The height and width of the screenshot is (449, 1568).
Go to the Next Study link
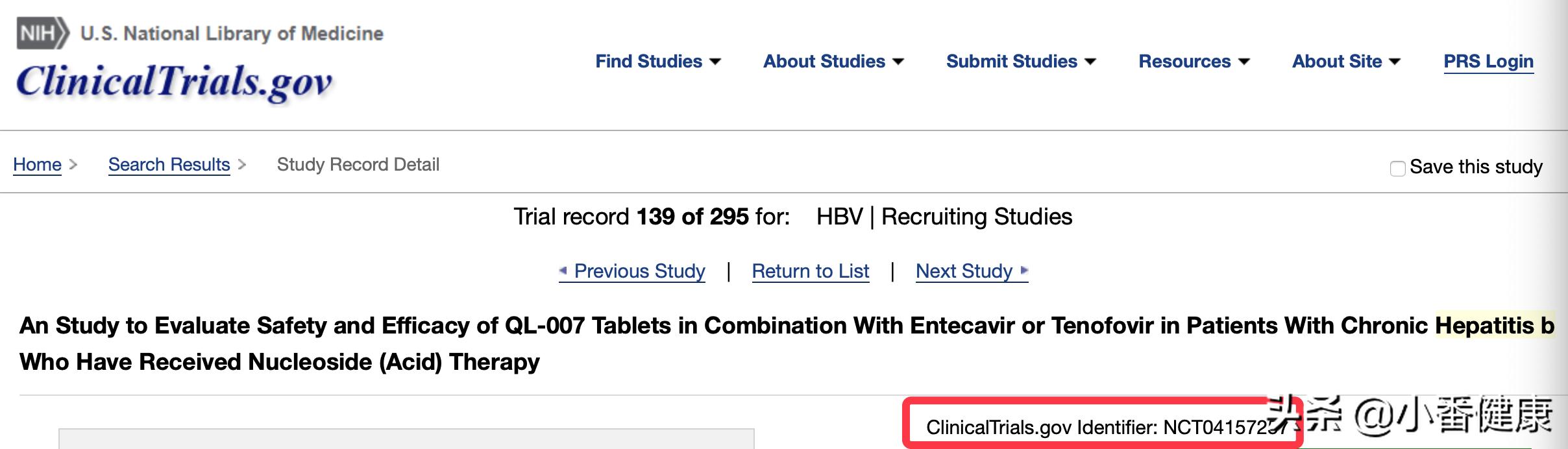point(964,271)
